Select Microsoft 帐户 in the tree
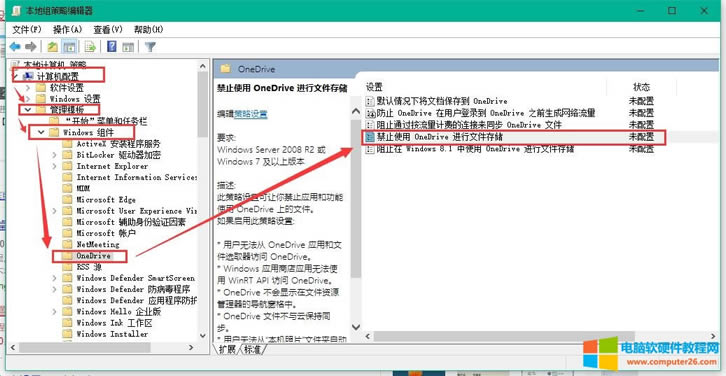The width and height of the screenshot is (726, 376). (x=106, y=233)
